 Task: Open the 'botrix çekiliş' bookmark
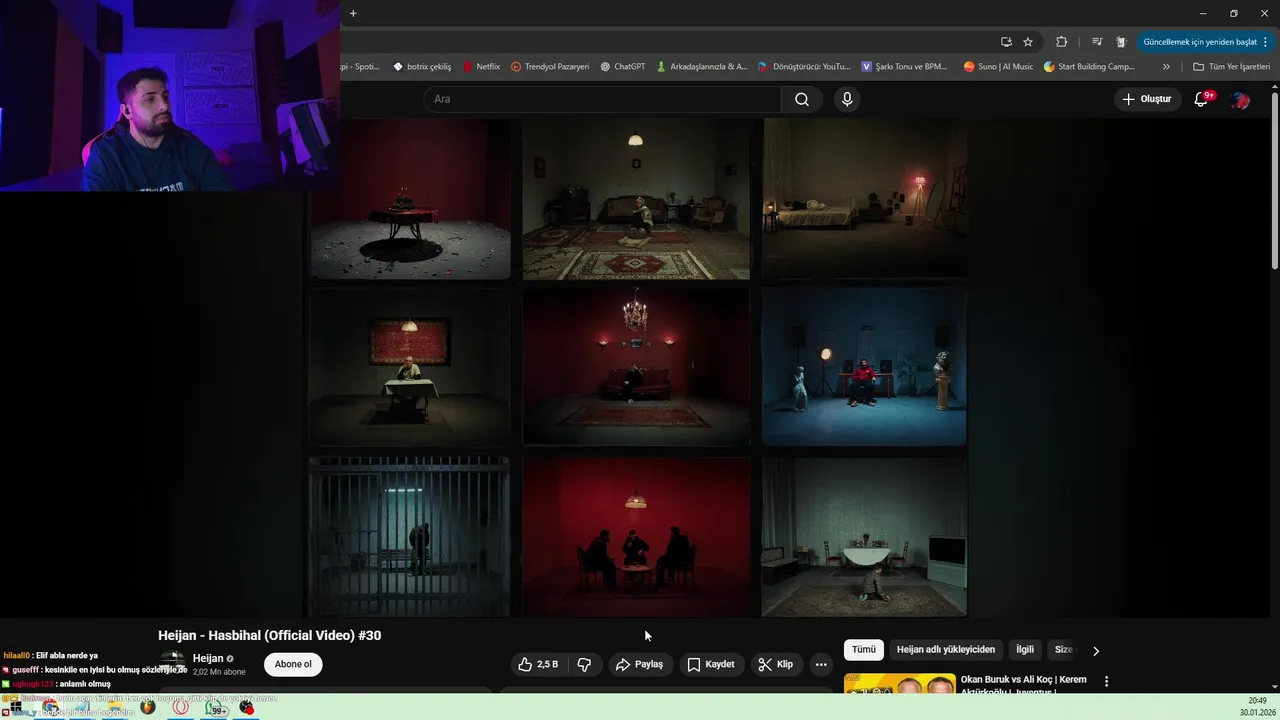(422, 67)
